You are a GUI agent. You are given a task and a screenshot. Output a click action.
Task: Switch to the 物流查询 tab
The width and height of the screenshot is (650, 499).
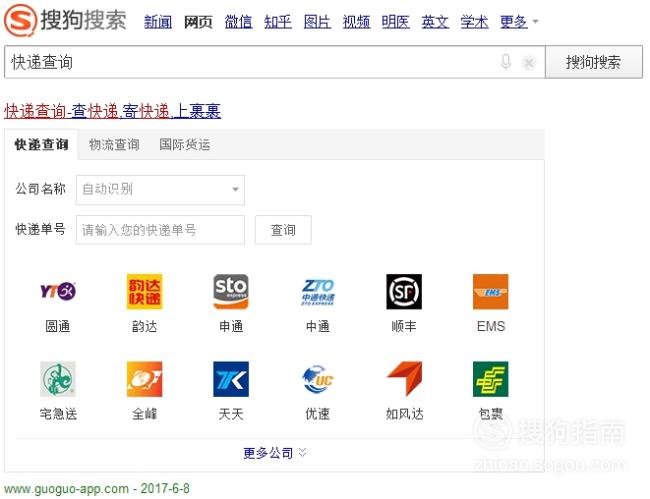click(x=114, y=145)
